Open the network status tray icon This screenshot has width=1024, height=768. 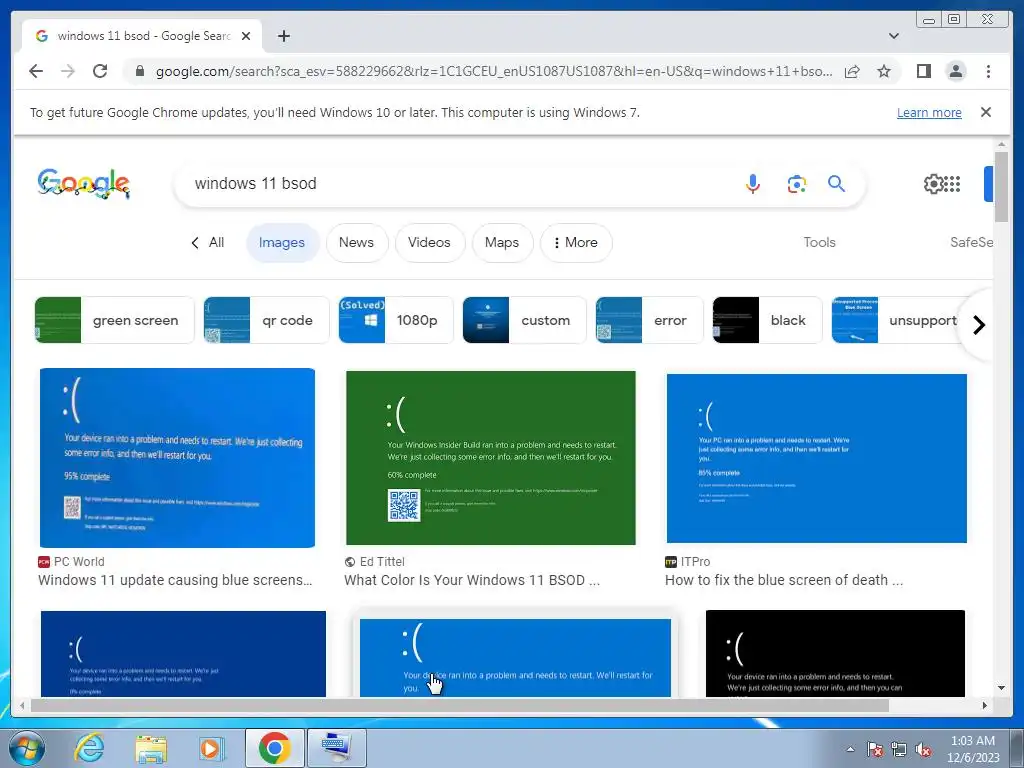click(x=899, y=749)
